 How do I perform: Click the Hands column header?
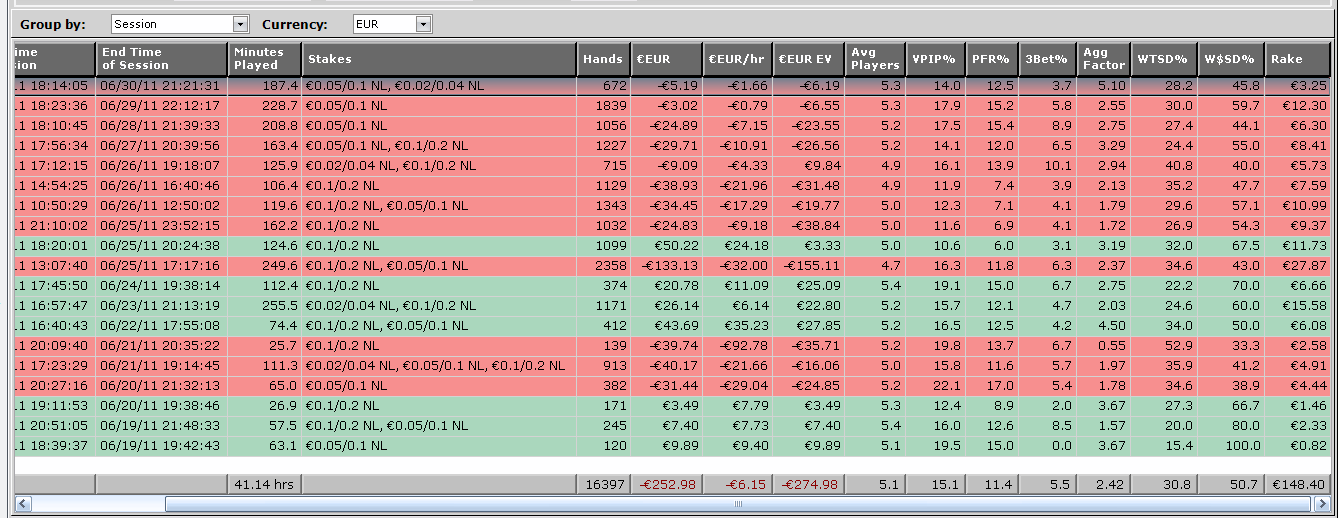603,59
